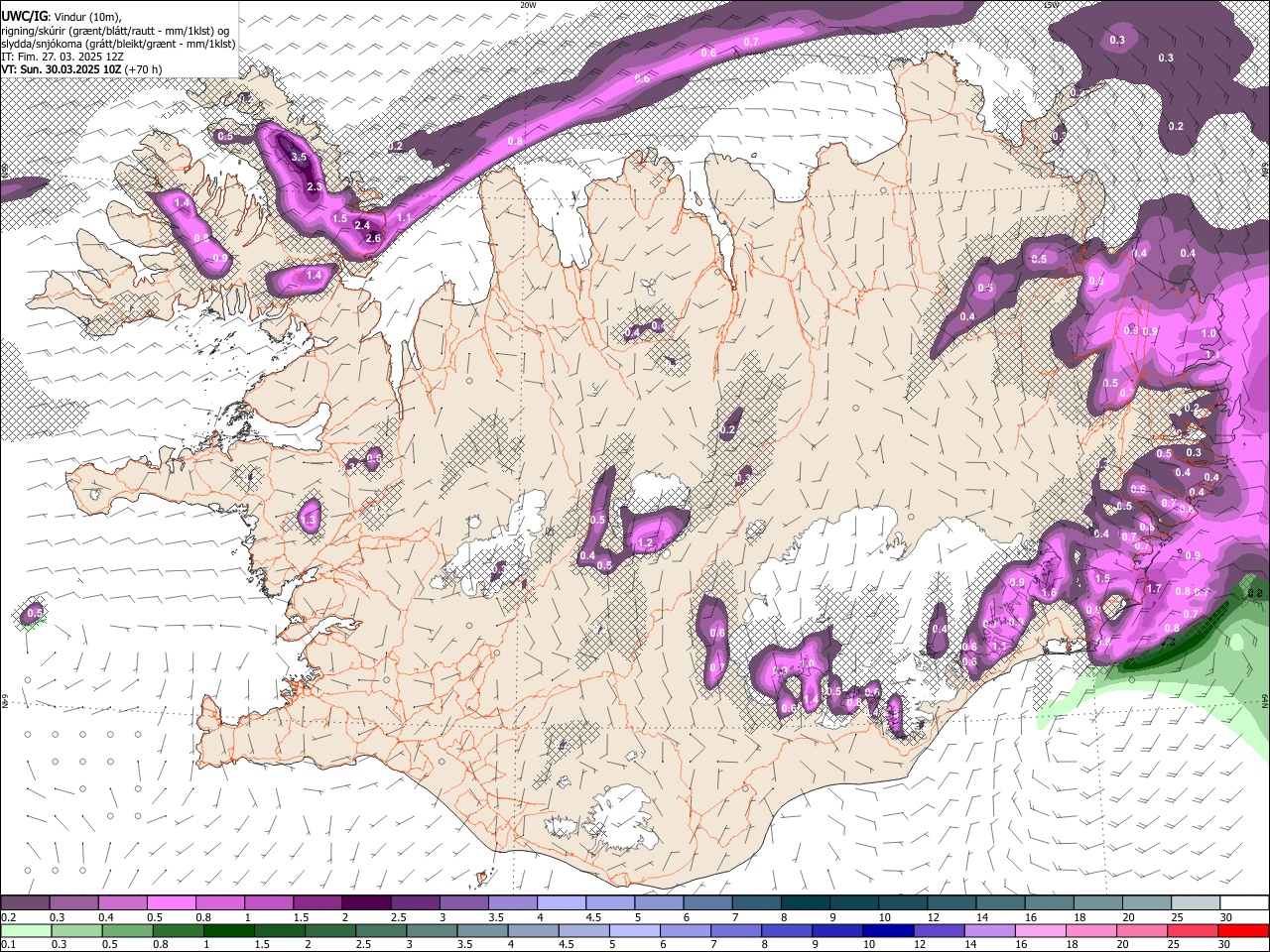Click the 3.5 precipitation value on the map

[299, 157]
